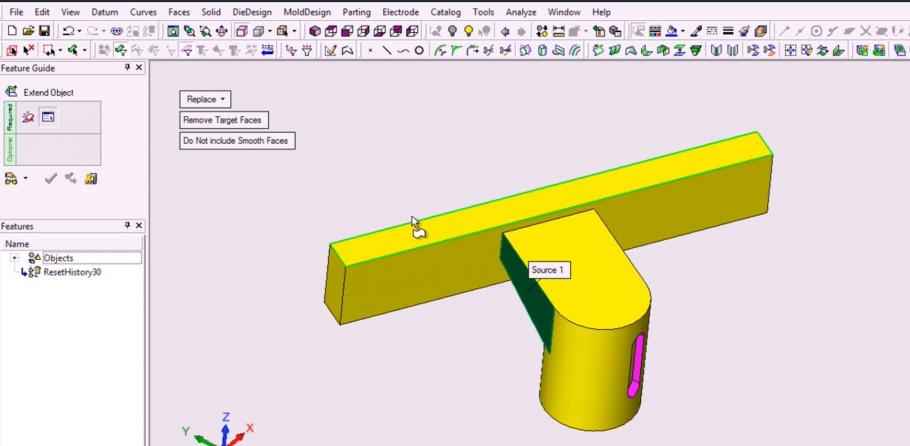Viewport: 910px width, 446px height.
Task: Click the Save floppy disk icon
Action: (x=45, y=31)
